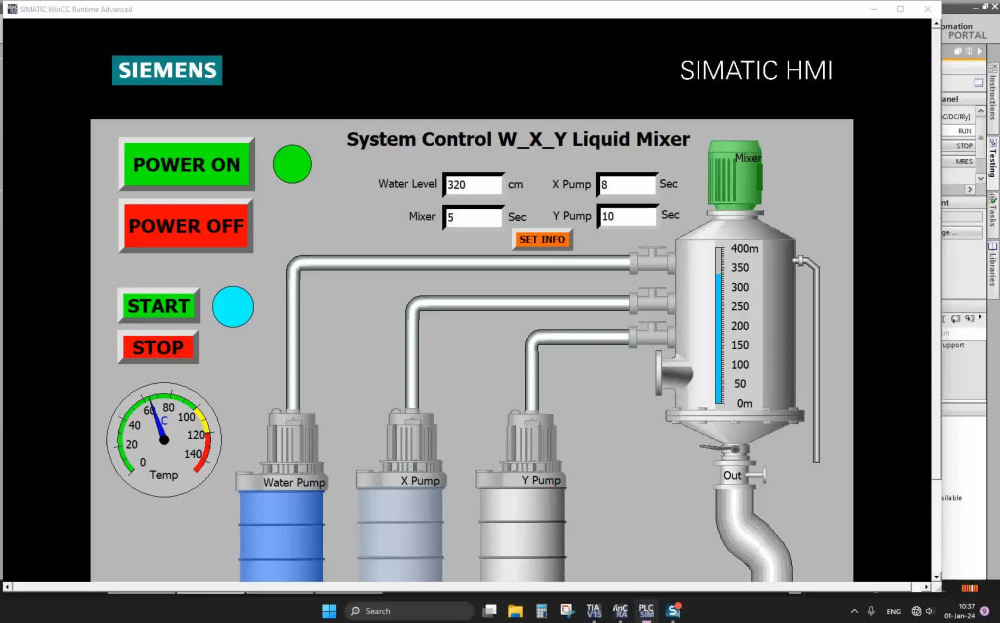
Task: Open File Explorer from the taskbar
Action: (514, 611)
